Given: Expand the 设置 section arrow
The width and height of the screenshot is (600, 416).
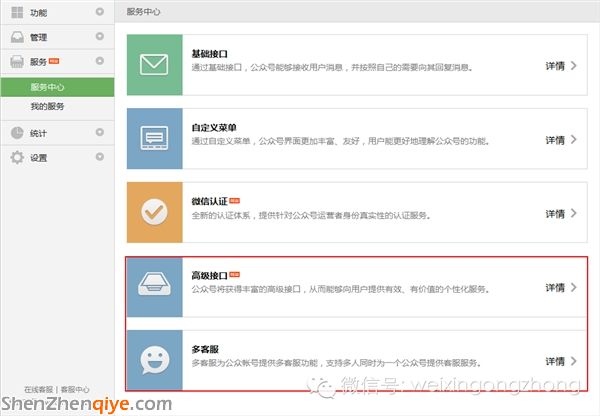Looking at the screenshot, I should tap(99, 157).
